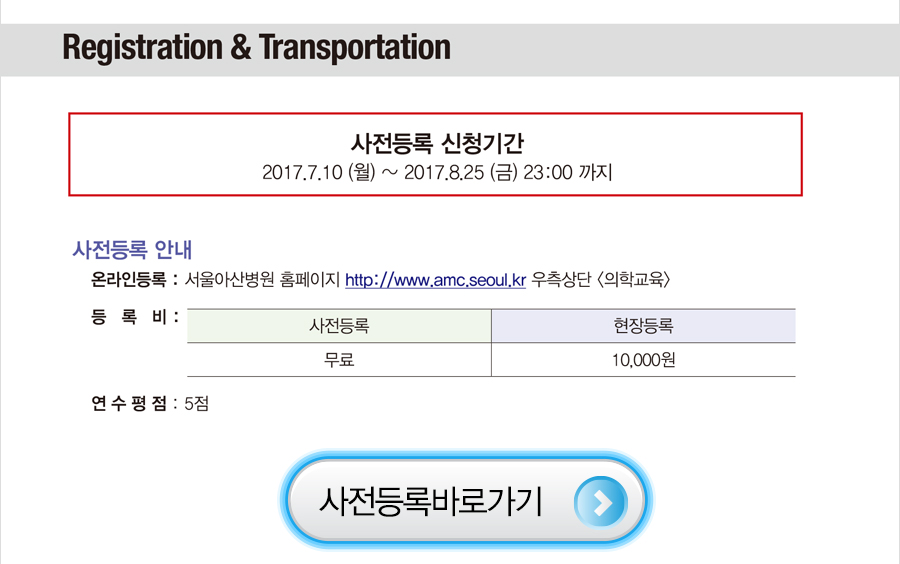
Task: Click the 2017.7.10 (월) start date text
Action: (x=319, y=172)
